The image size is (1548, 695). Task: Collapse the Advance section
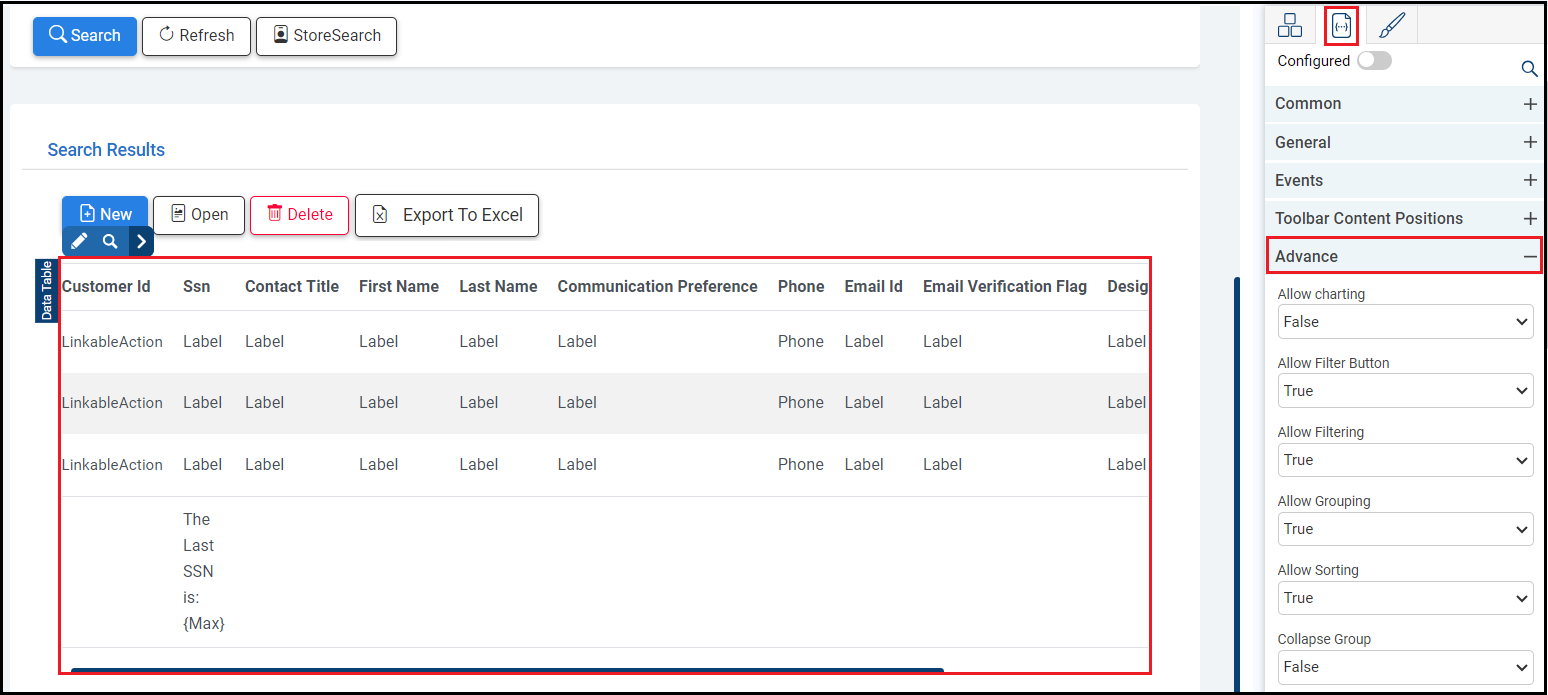(x=1530, y=257)
